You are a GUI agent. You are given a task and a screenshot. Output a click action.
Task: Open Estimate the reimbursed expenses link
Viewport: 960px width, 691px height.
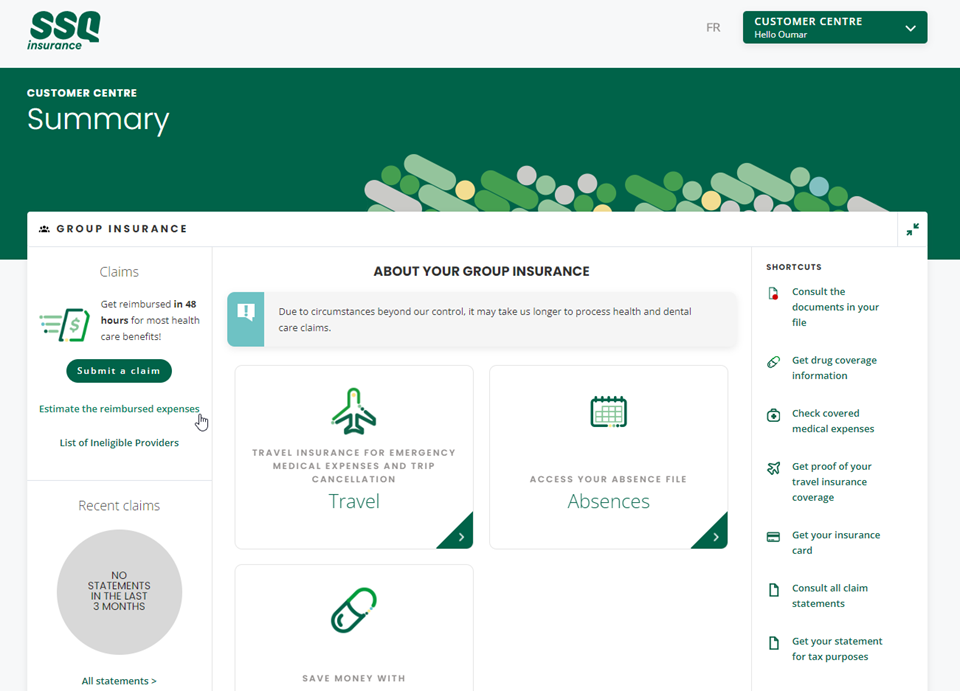[119, 409]
